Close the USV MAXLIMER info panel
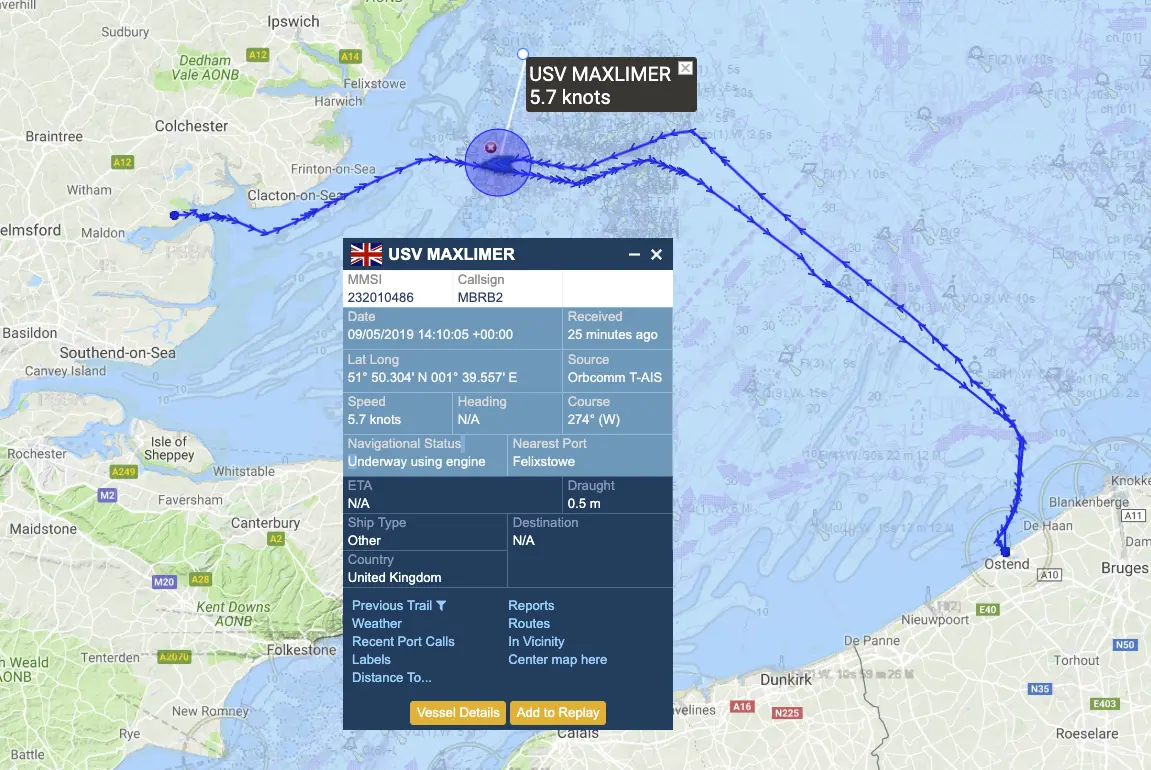1151x770 pixels. click(x=656, y=255)
